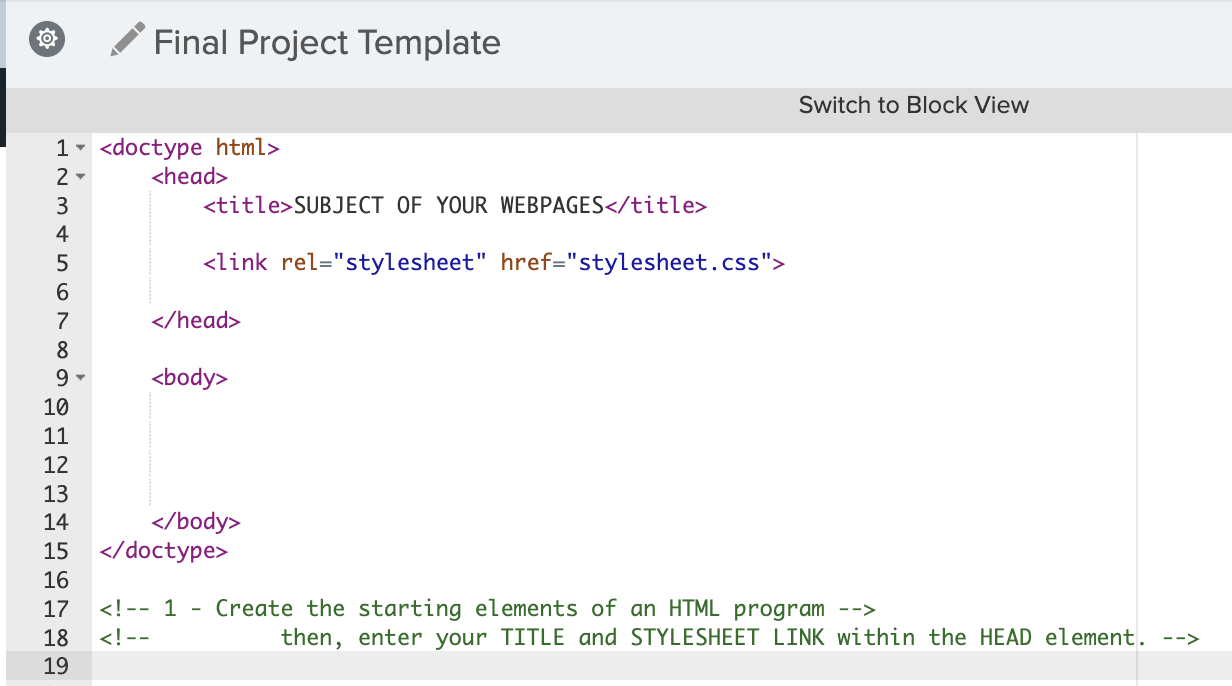The width and height of the screenshot is (1232, 686).
Task: Click the comment on line 17
Action: click(x=488, y=609)
